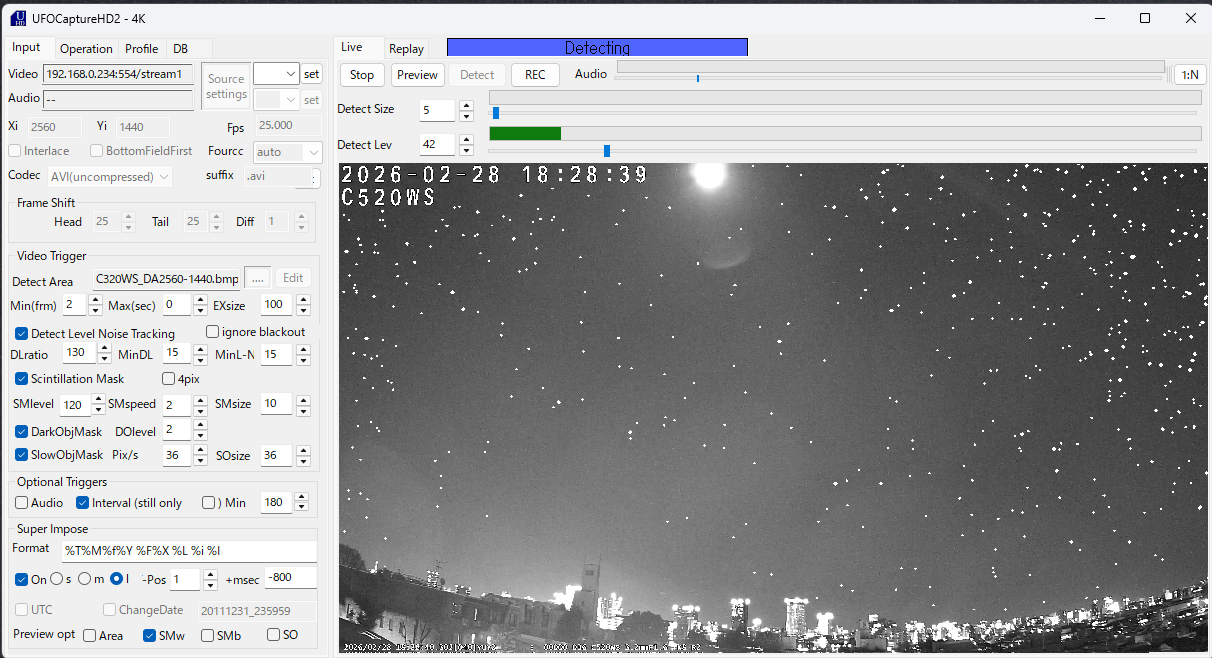Decrease SMlevel using its down arrow
This screenshot has height=658, width=1212.
[x=98, y=411]
